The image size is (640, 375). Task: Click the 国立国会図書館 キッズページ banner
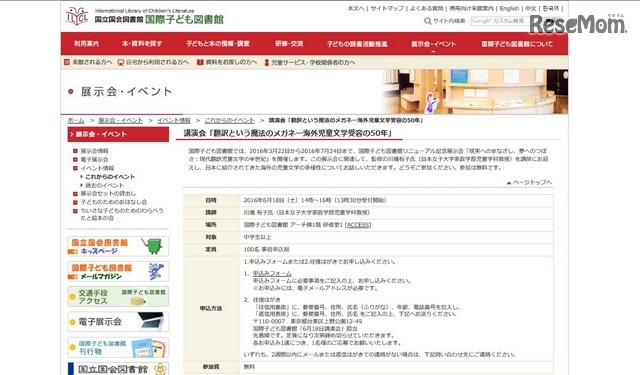(118, 246)
